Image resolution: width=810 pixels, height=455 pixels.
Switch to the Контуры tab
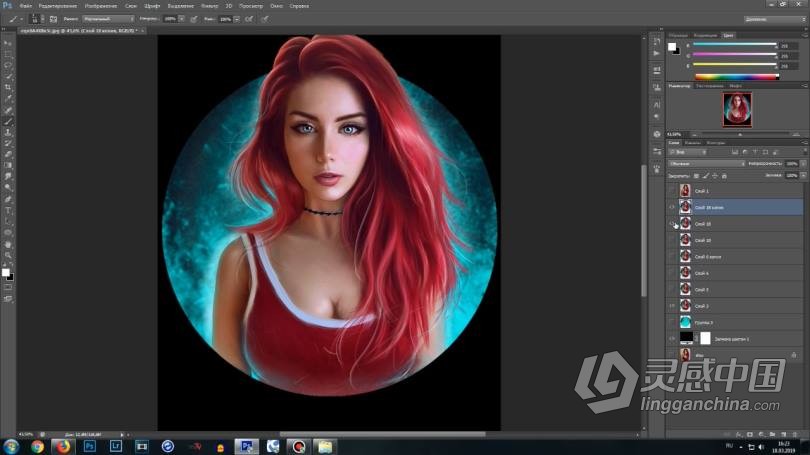[715, 143]
